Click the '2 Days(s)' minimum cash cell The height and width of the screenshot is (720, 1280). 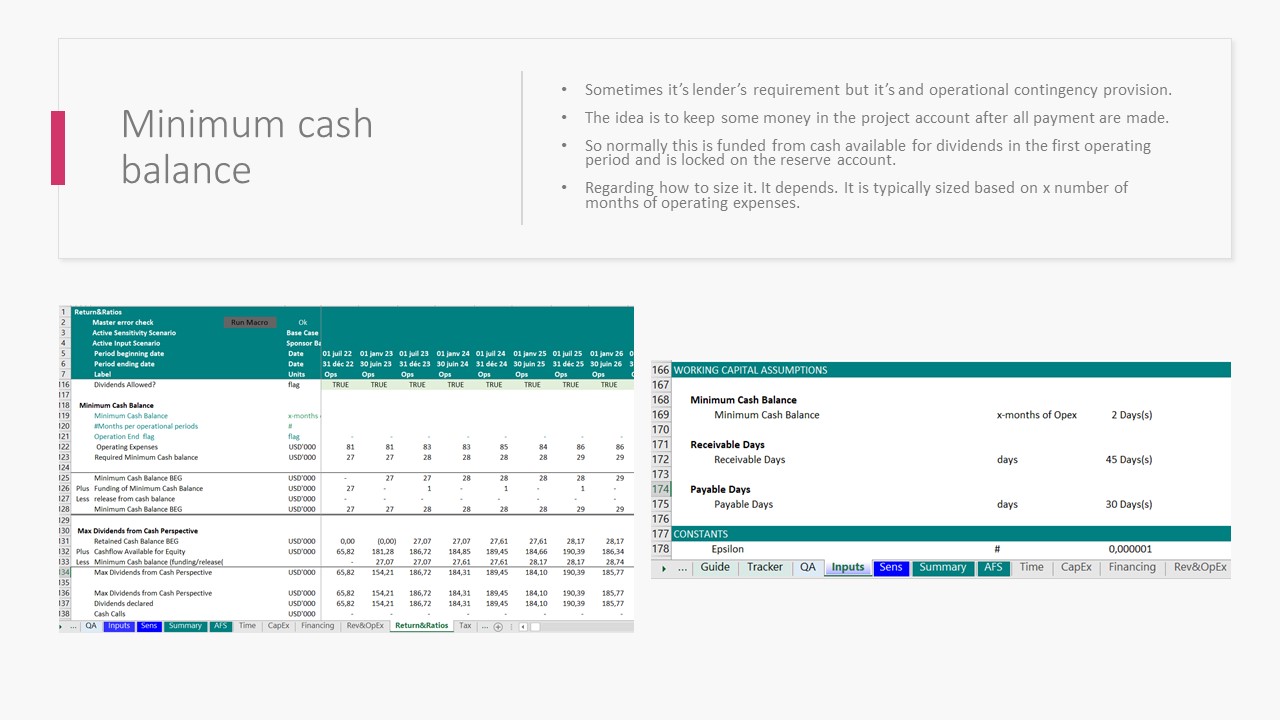point(1131,415)
